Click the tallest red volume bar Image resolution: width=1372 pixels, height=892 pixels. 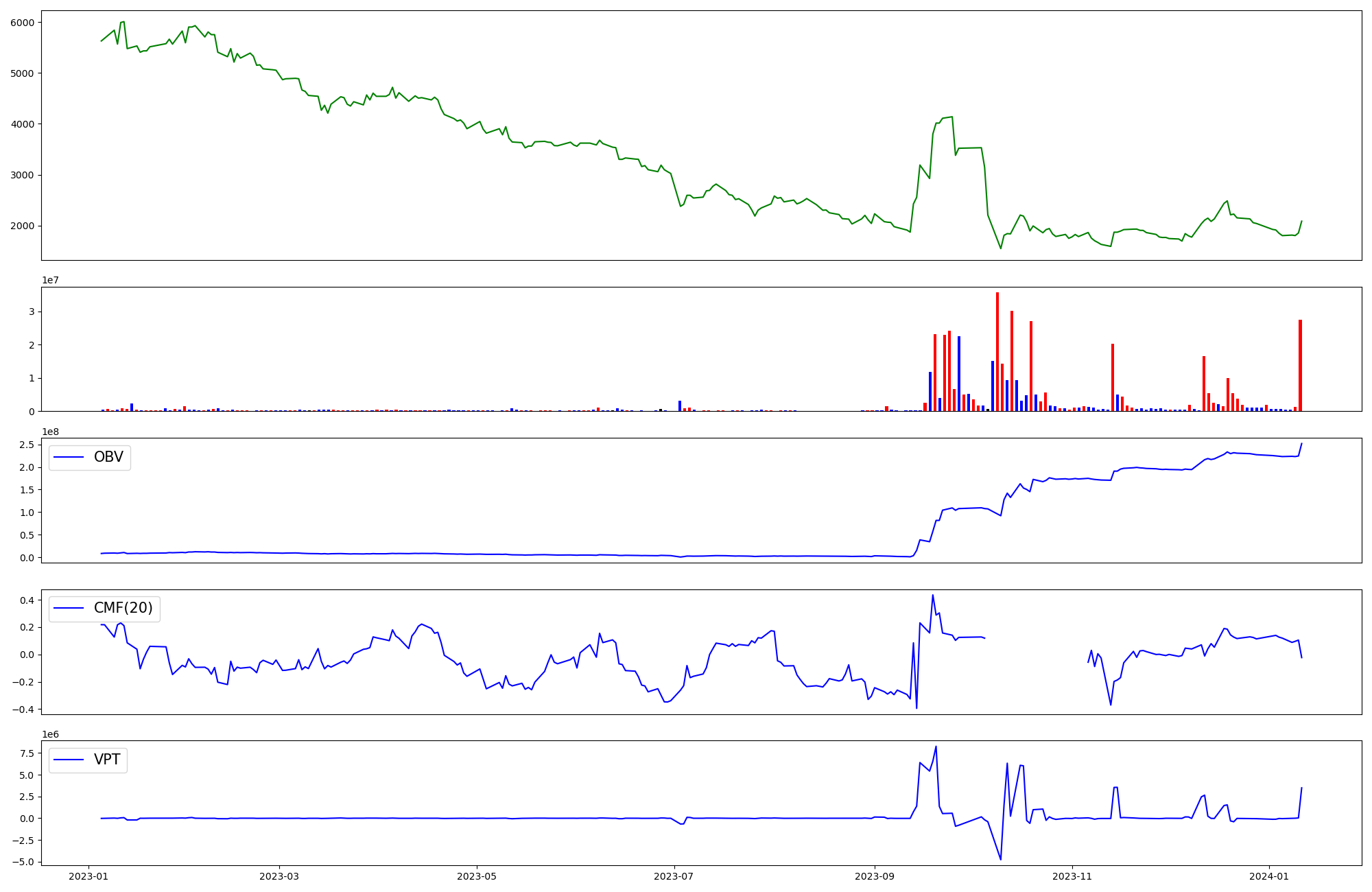click(997, 351)
